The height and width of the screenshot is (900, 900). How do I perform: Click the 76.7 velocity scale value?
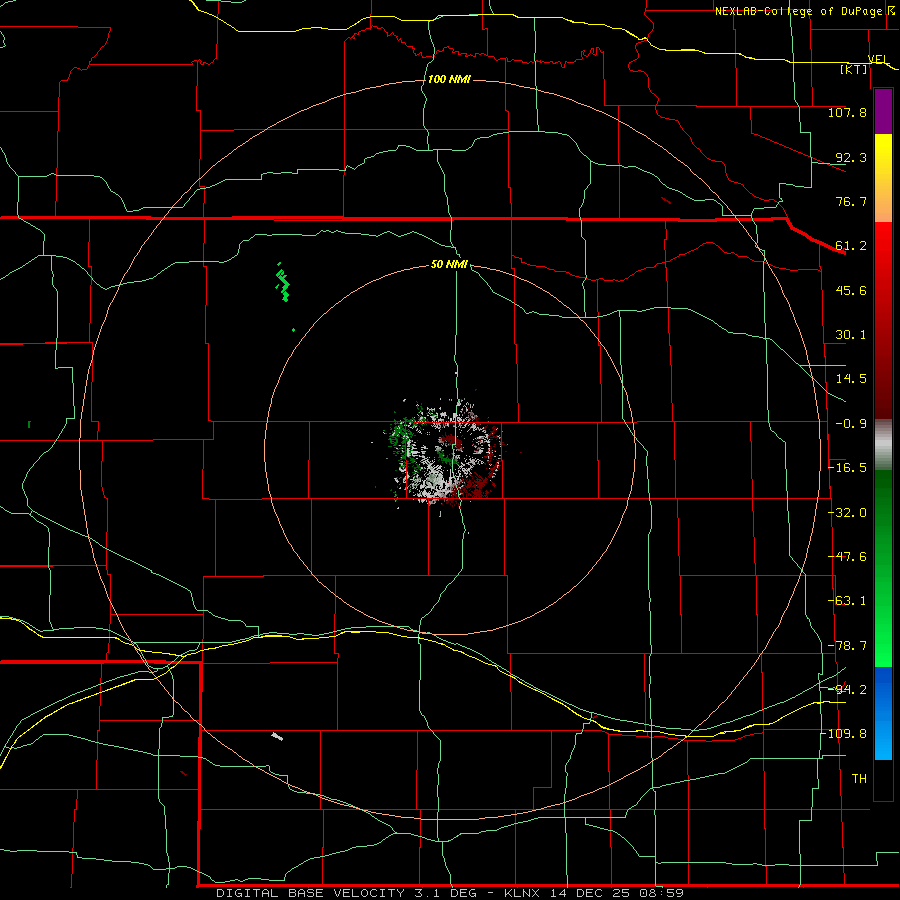point(851,201)
